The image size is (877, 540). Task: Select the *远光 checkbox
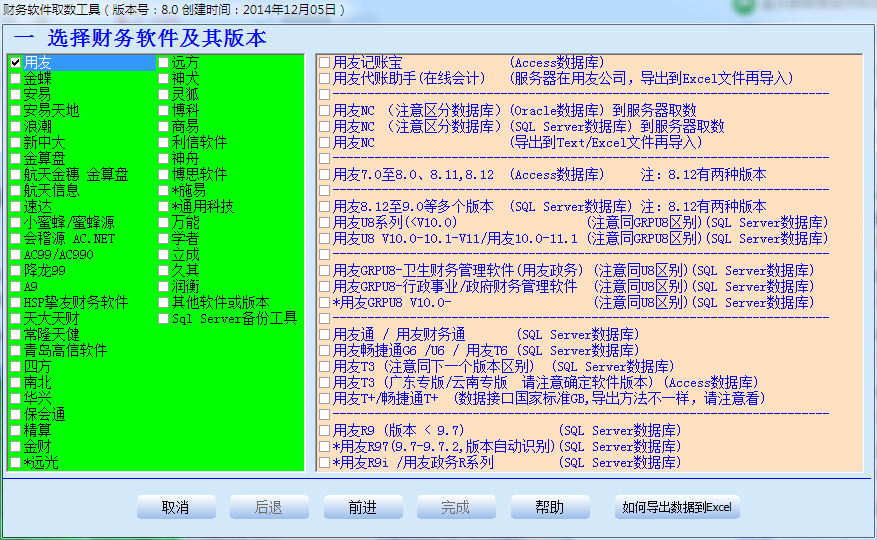pyautogui.click(x=16, y=463)
